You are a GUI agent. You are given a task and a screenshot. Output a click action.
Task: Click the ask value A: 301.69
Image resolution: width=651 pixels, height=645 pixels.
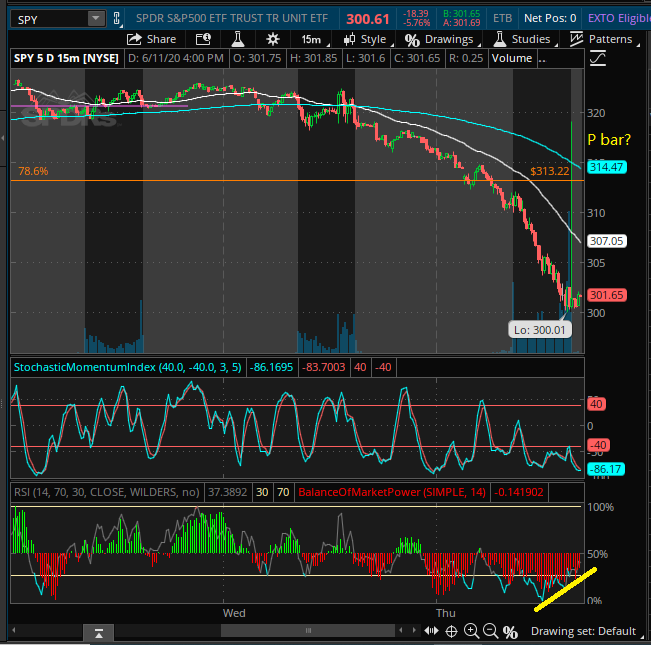point(461,23)
